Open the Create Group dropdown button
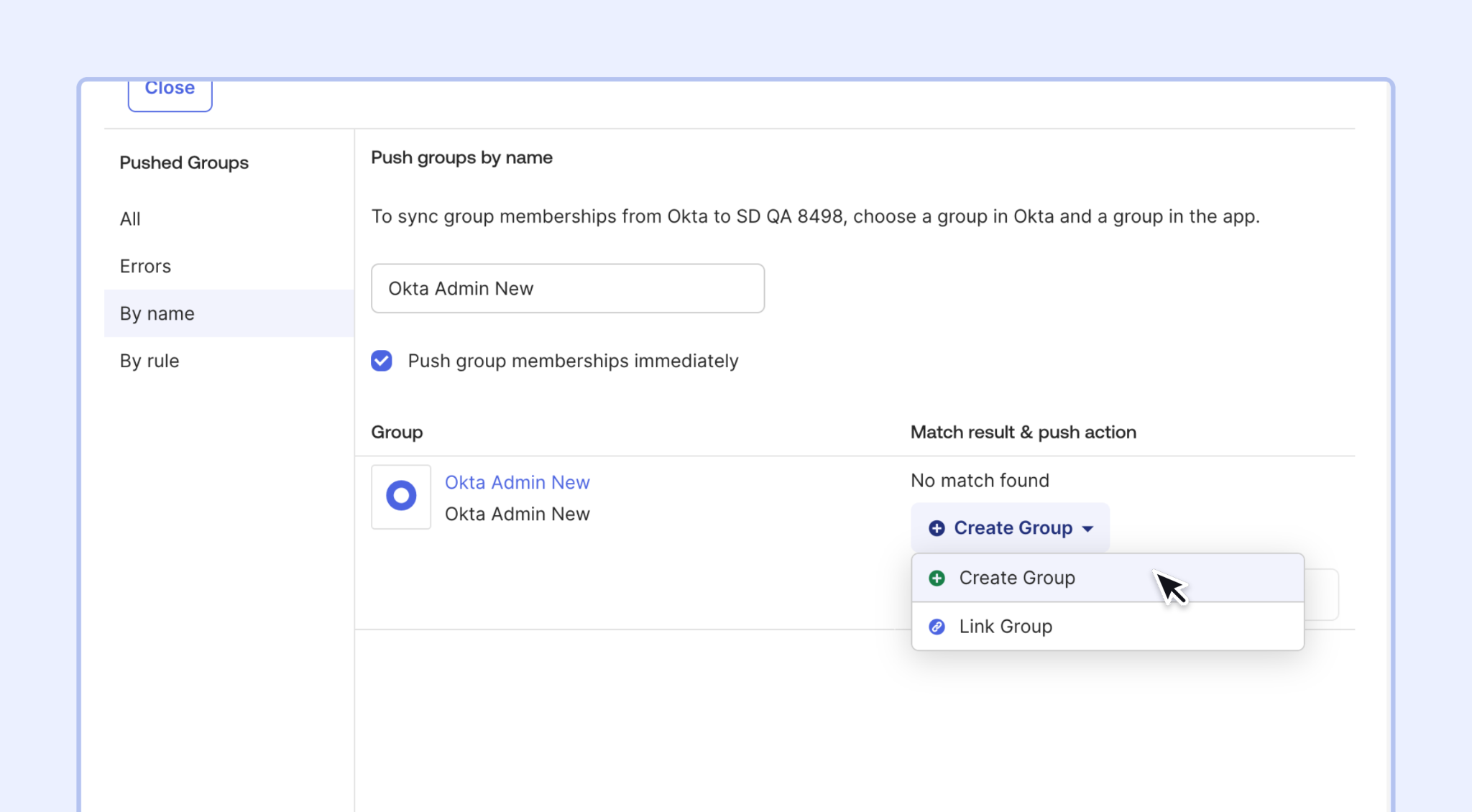 point(1010,527)
